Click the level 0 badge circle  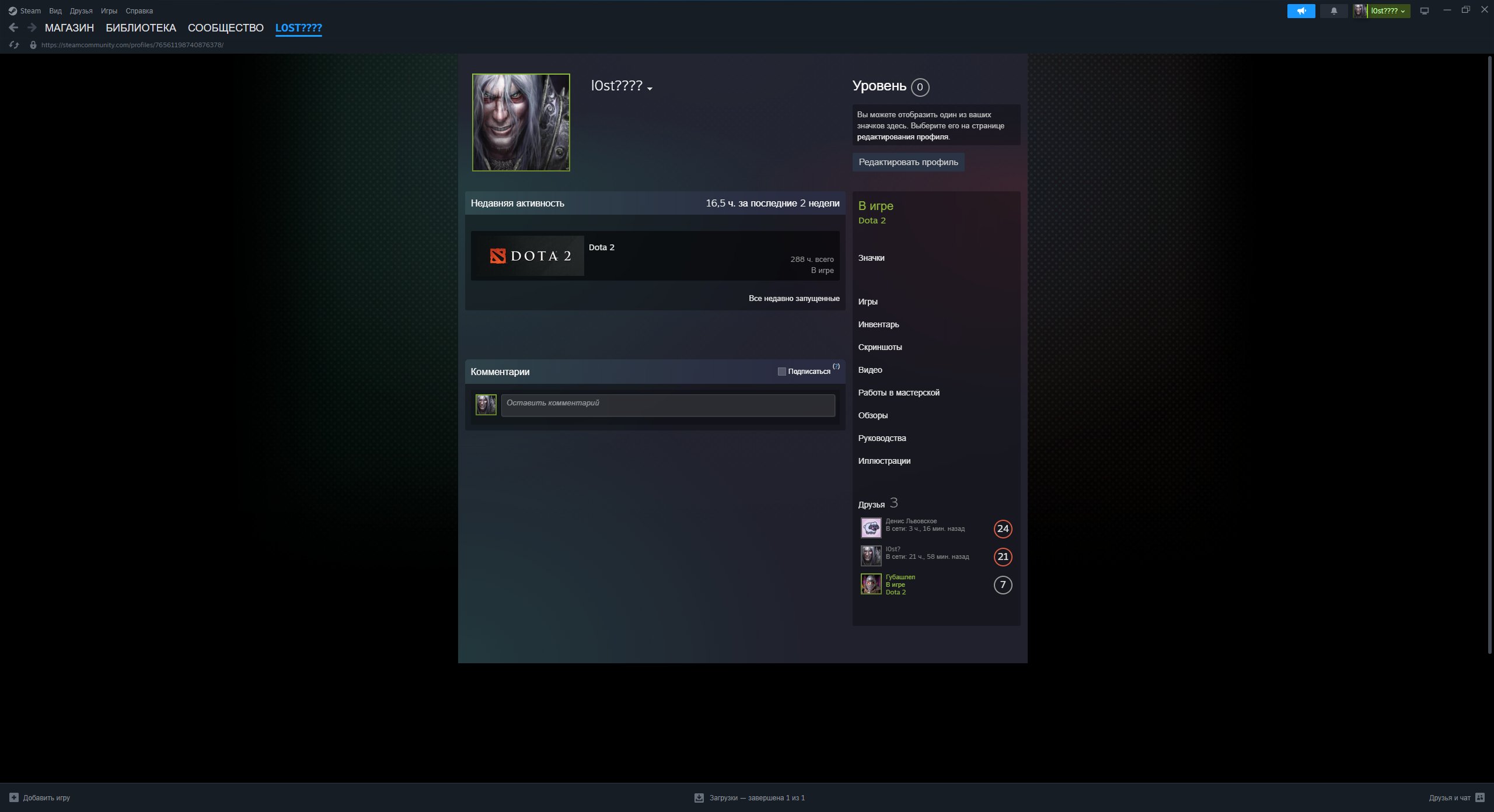[x=920, y=87]
